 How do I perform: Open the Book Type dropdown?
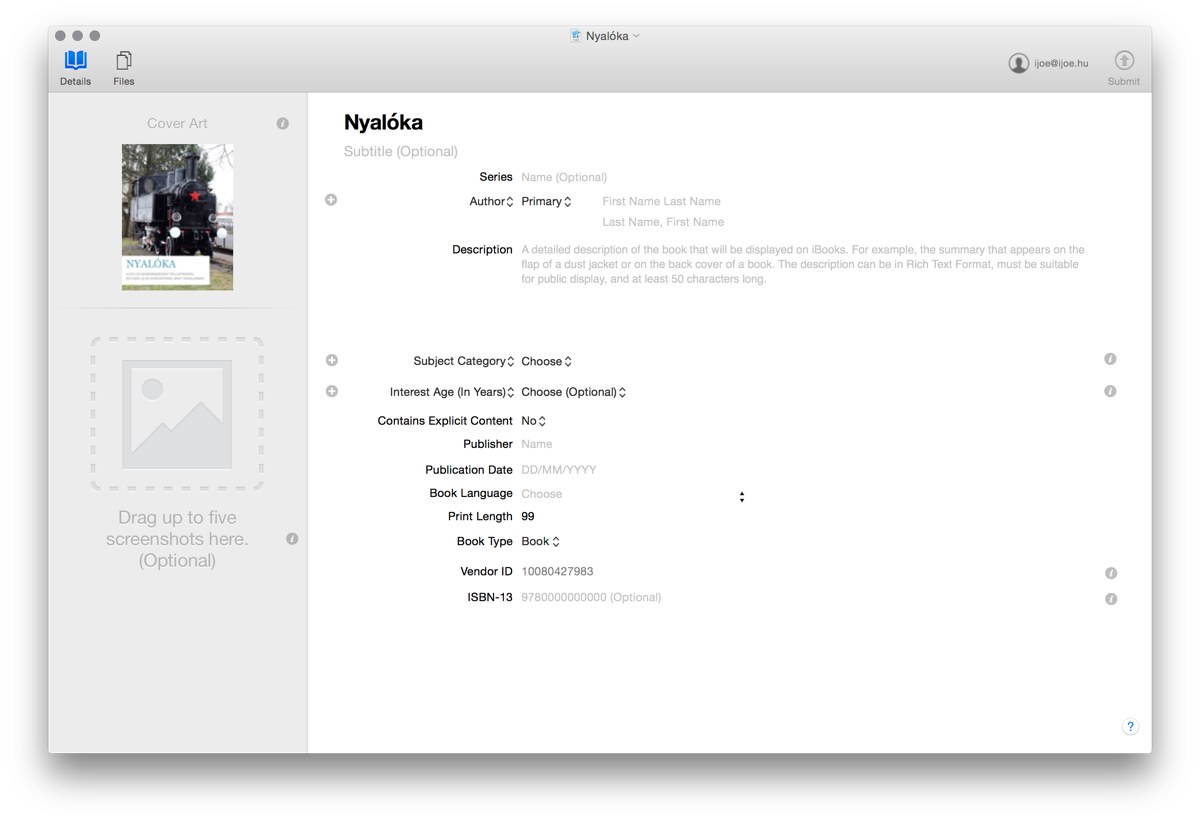click(x=540, y=541)
